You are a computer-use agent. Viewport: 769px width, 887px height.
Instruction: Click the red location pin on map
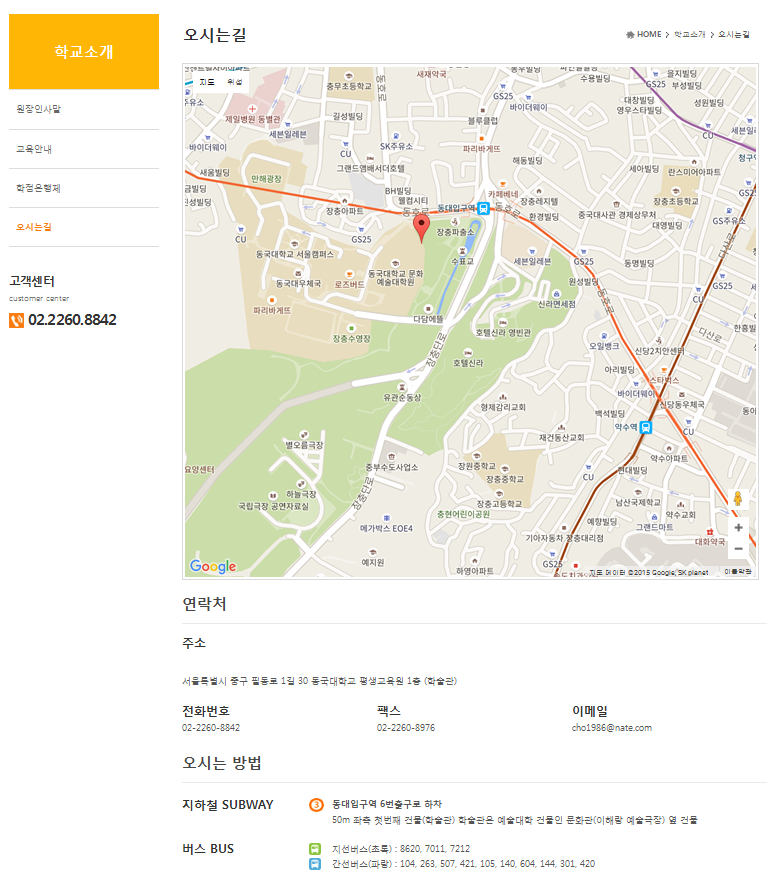point(422,227)
